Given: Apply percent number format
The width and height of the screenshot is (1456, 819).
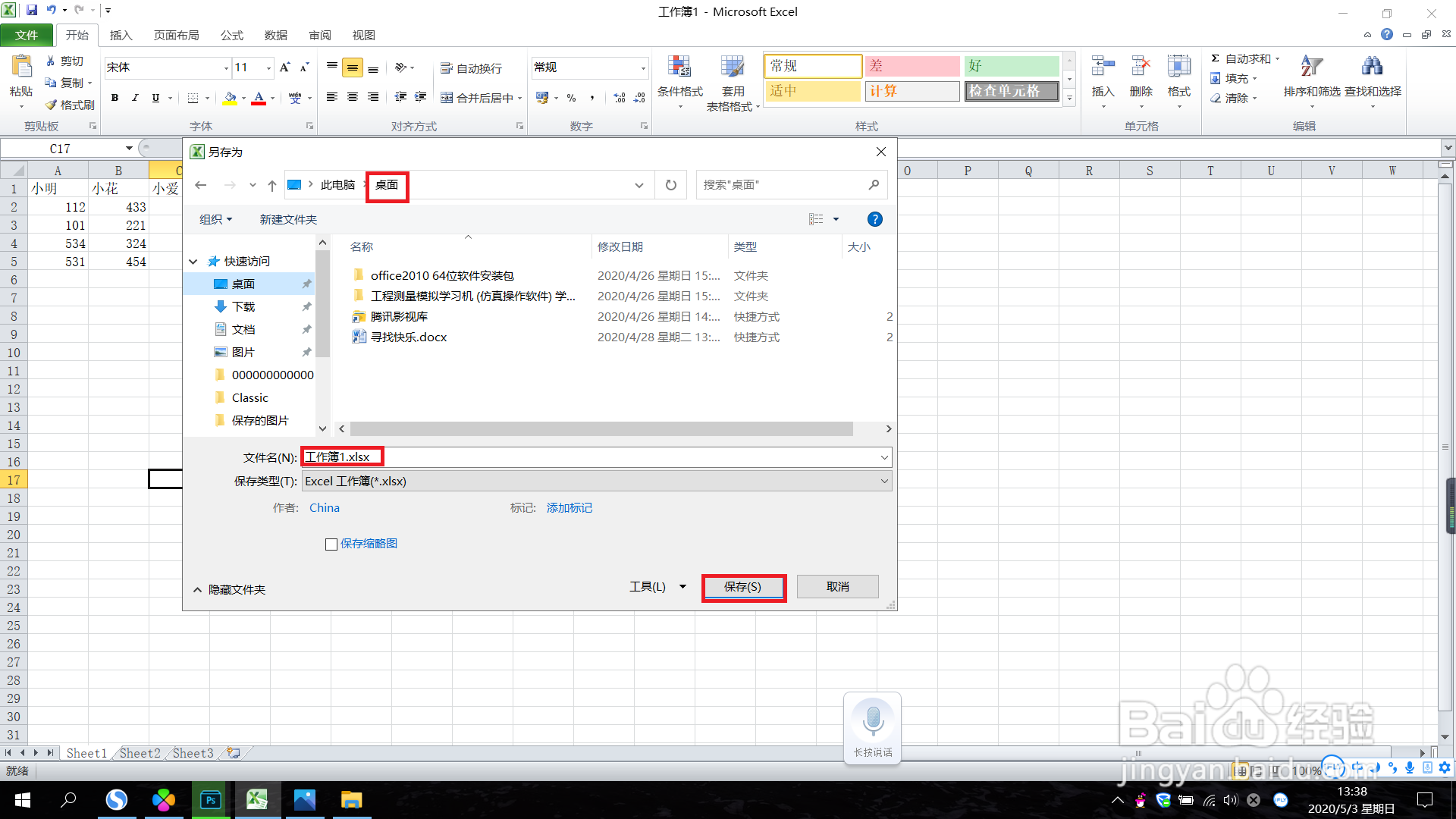Looking at the screenshot, I should tap(572, 98).
